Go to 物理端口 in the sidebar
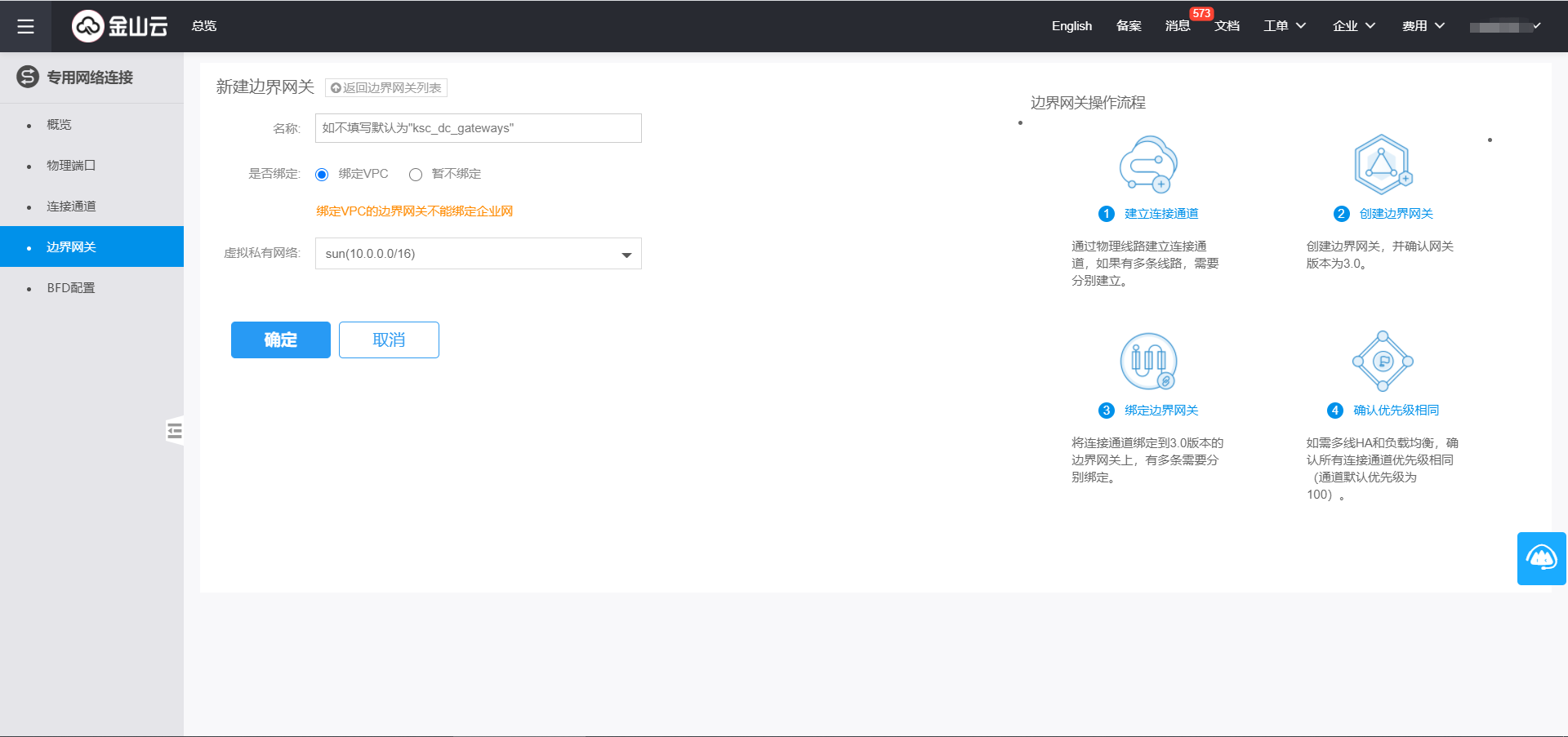The width and height of the screenshot is (1568, 737). tap(71, 166)
